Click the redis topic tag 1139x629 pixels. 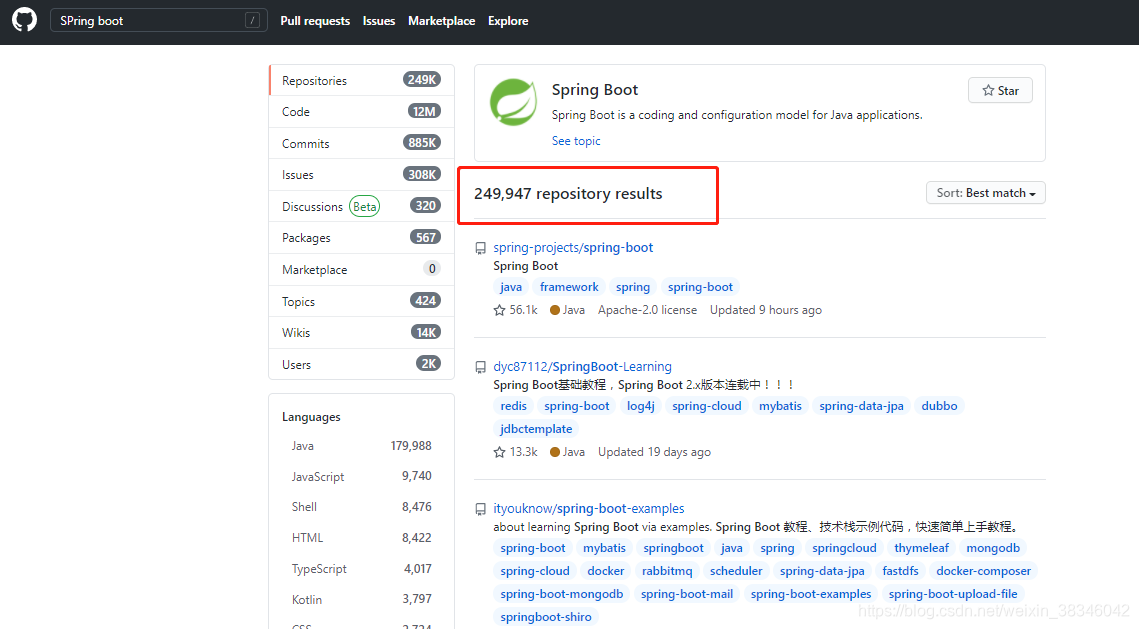click(x=514, y=406)
